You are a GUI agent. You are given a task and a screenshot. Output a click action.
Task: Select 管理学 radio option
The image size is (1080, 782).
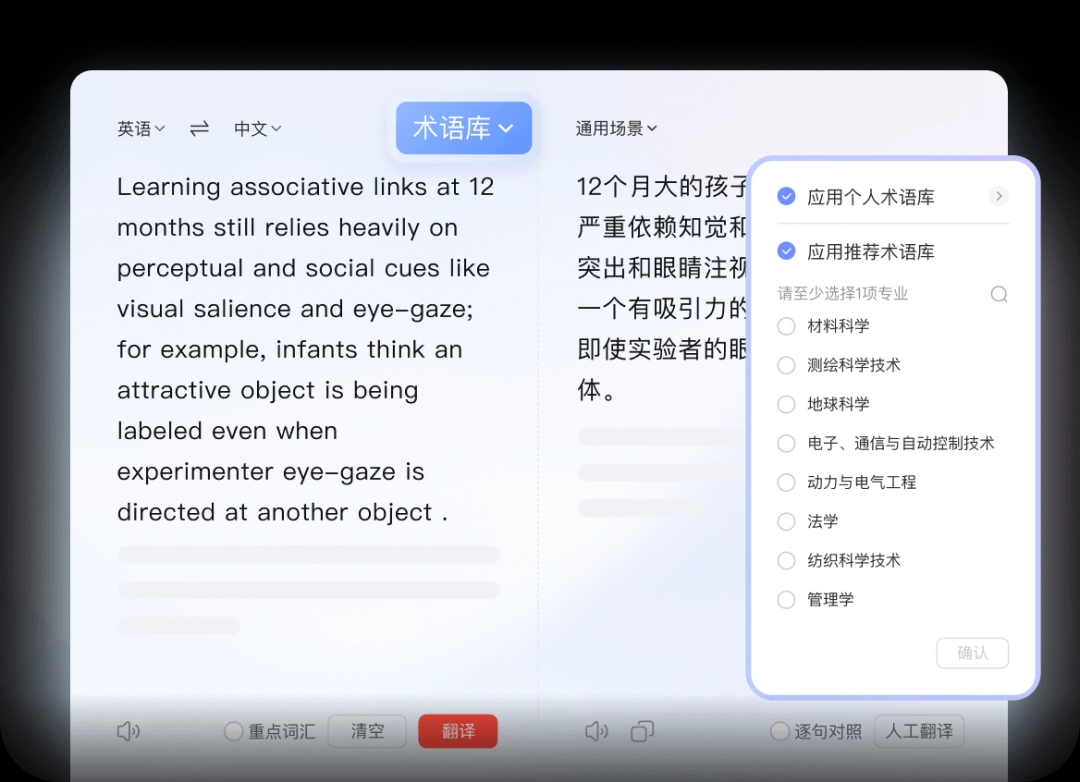[786, 599]
